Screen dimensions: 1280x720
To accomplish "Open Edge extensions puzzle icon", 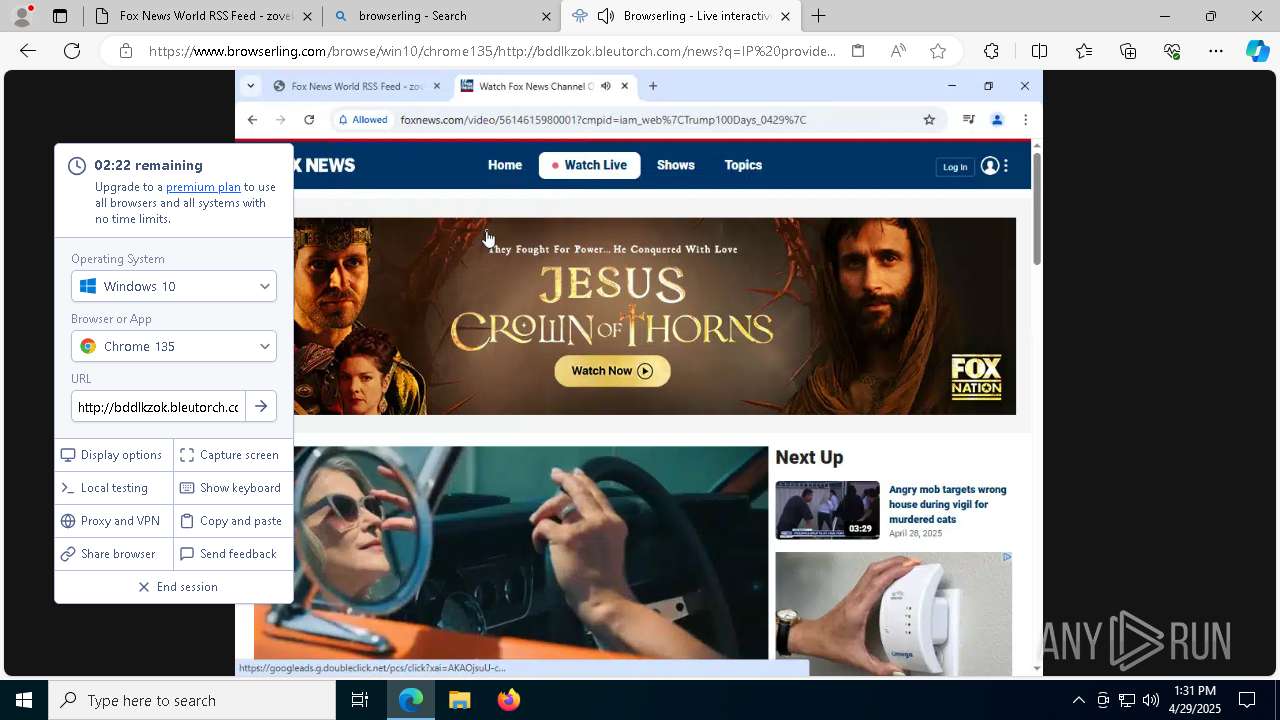I will click(x=991, y=51).
